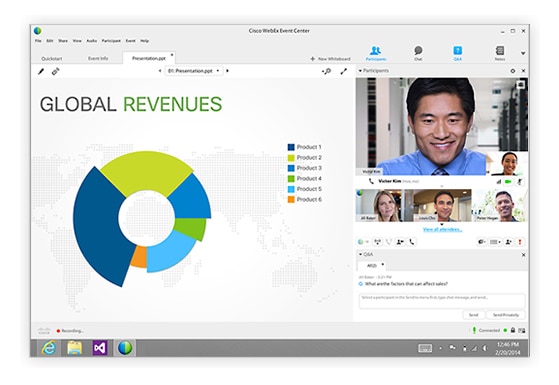
Task: Open the Participants panel icon
Action: tap(376, 53)
